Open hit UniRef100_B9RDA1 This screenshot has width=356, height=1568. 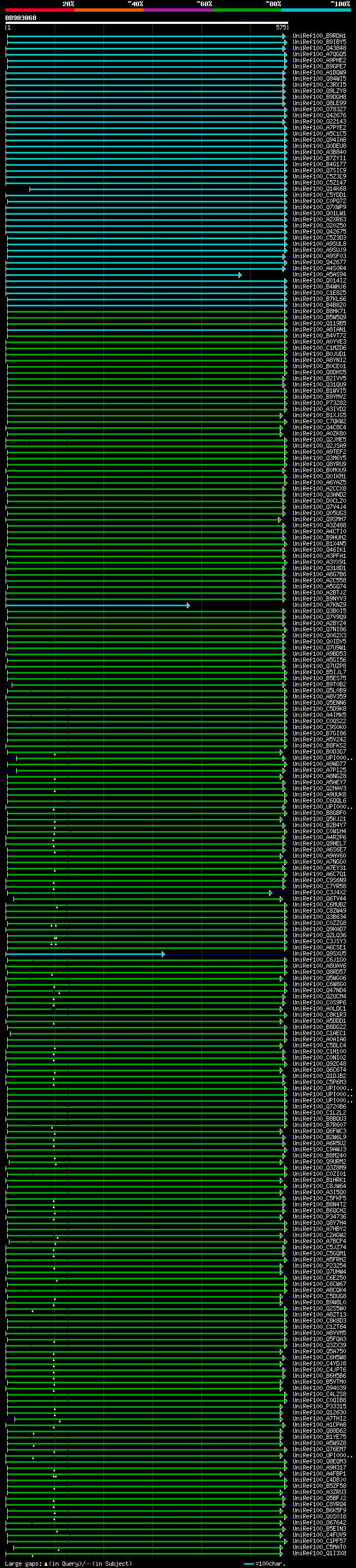click(319, 36)
